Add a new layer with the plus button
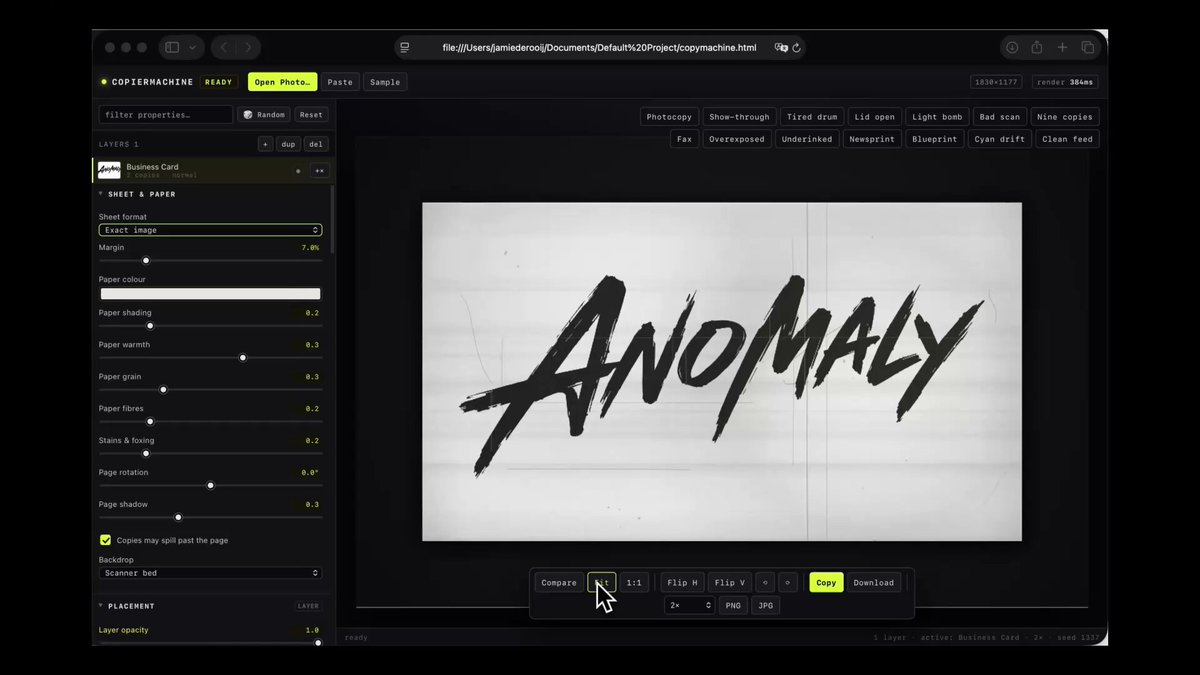This screenshot has width=1200, height=675. (265, 144)
